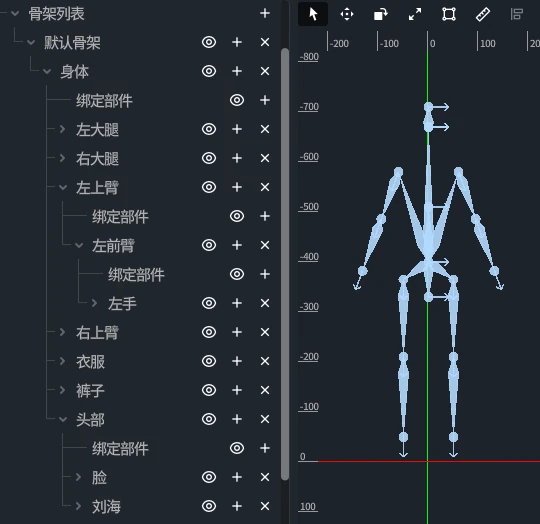Expand the 右大腿 node
540x524 pixels.
point(62,158)
